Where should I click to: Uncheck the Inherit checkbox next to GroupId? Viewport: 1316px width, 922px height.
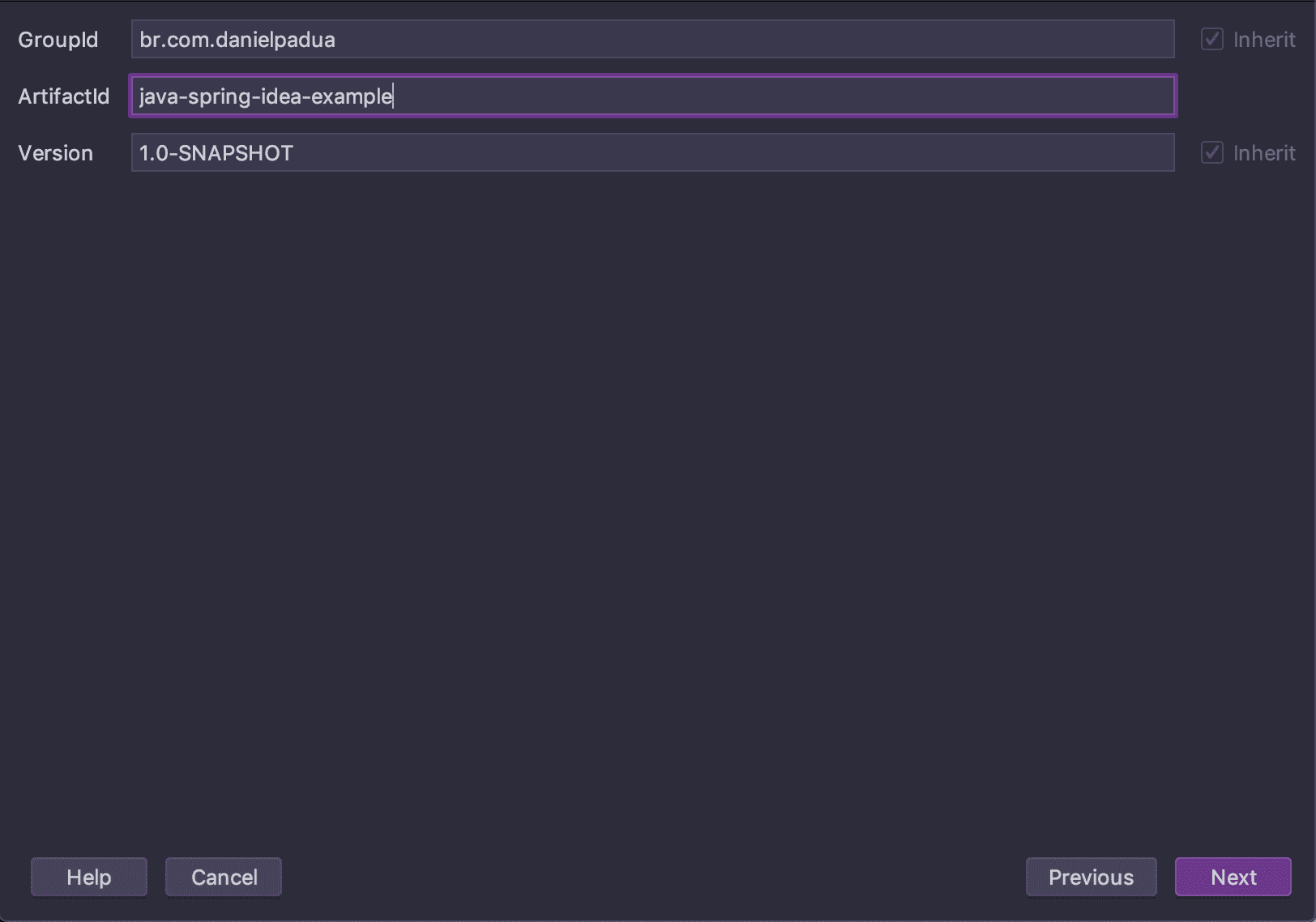[1212, 39]
